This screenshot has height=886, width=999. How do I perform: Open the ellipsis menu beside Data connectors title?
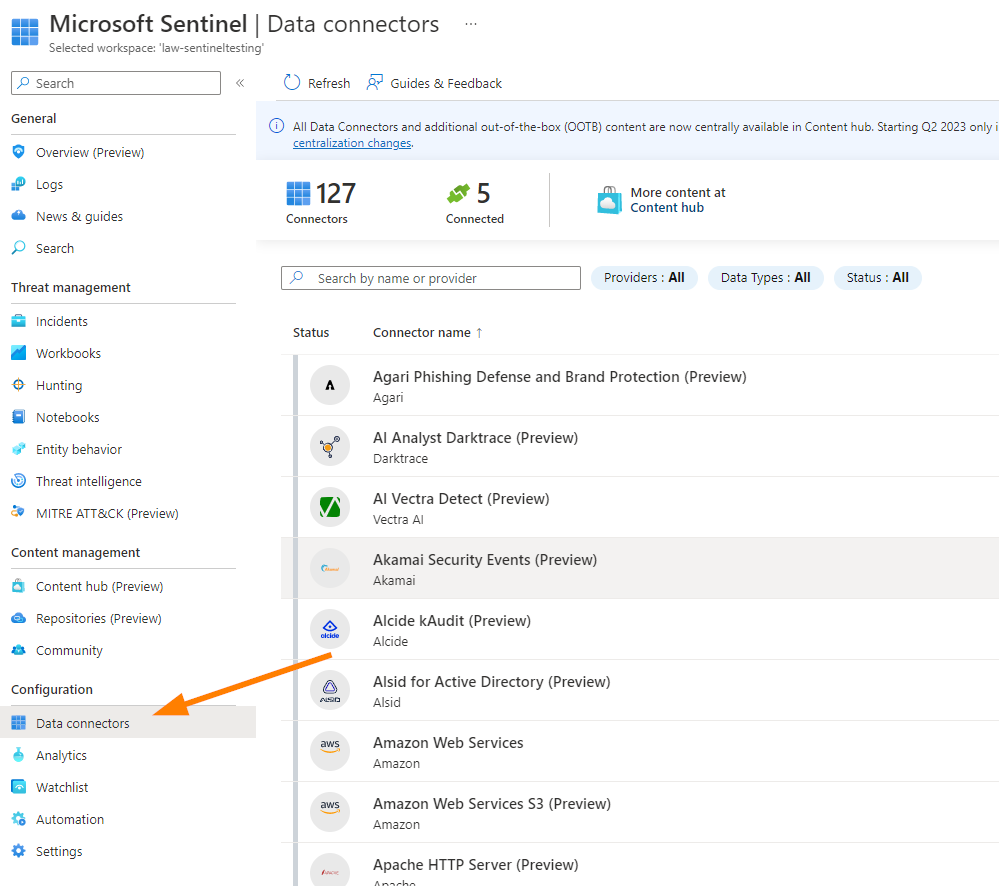[471, 24]
